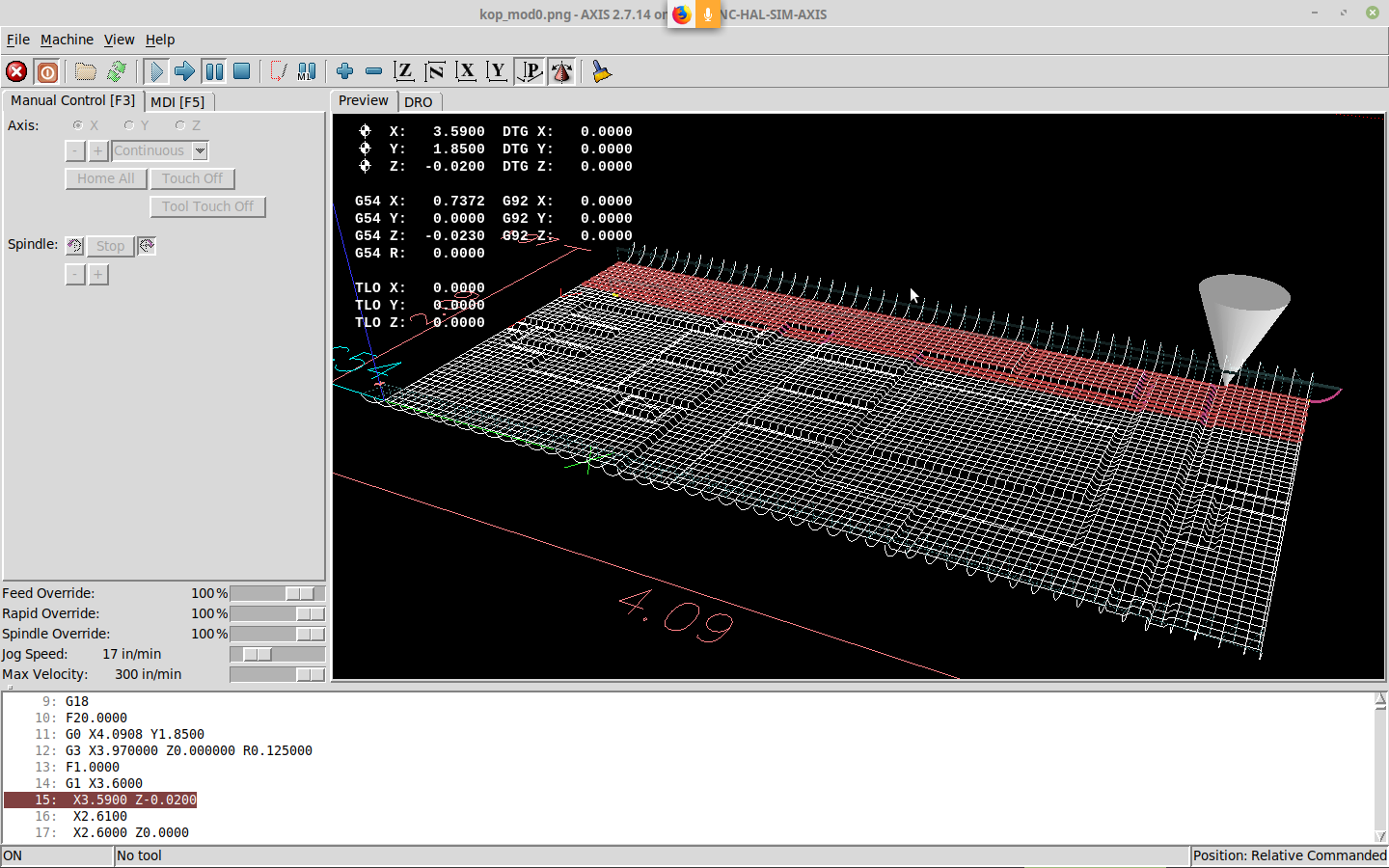Switch to side X view
Screen dimensions: 1389x868
(x=466, y=71)
